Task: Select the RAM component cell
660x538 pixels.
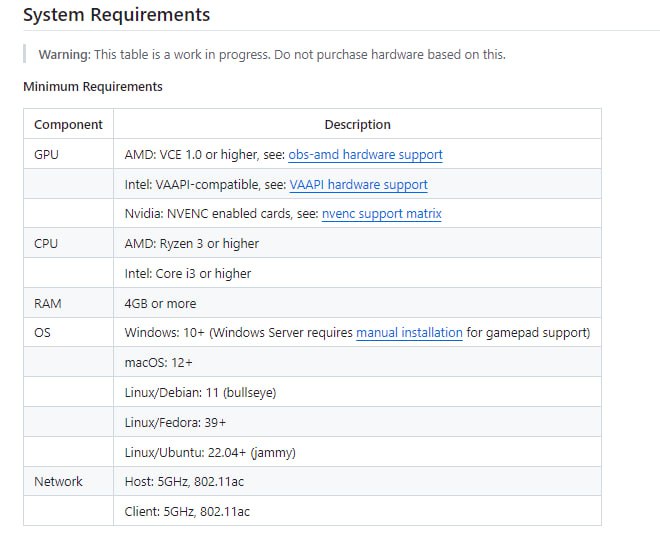Action: pos(48,304)
